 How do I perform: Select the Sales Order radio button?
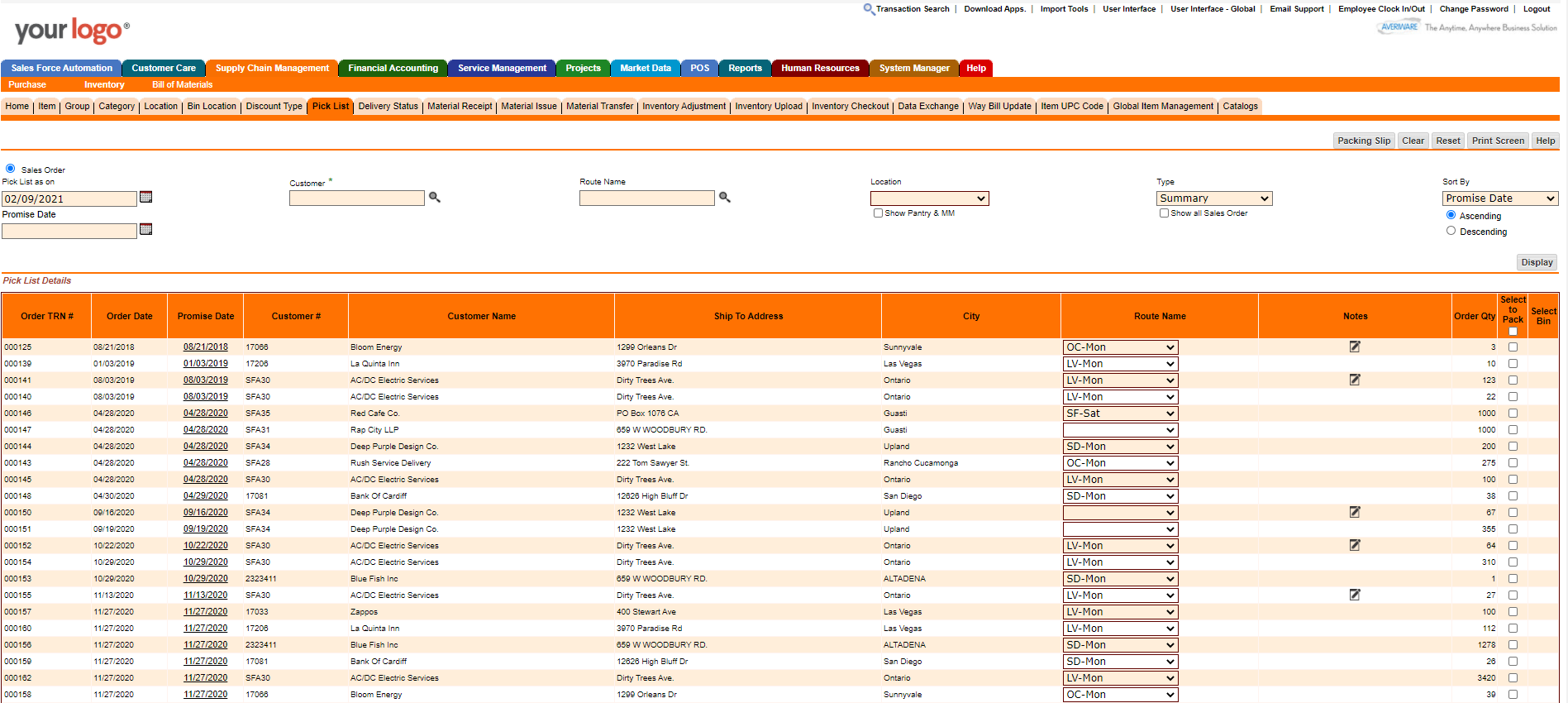point(11,169)
